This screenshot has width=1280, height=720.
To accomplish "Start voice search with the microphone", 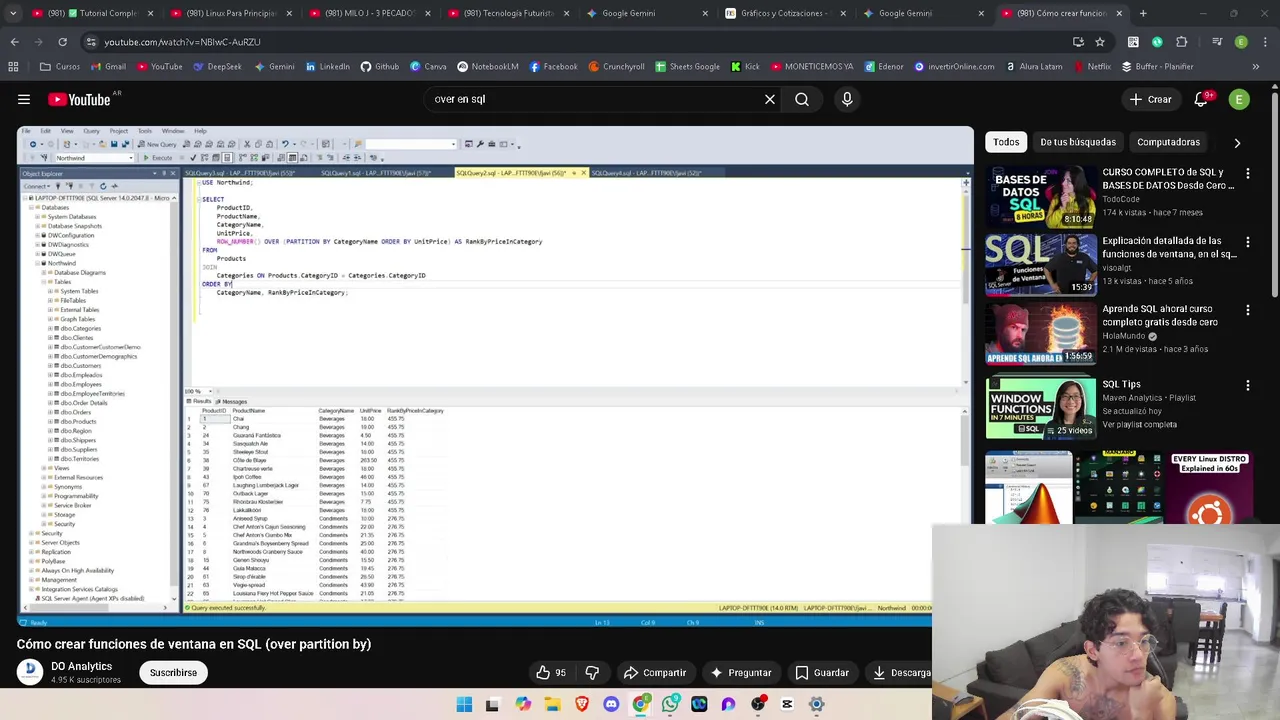I will pyautogui.click(x=847, y=99).
